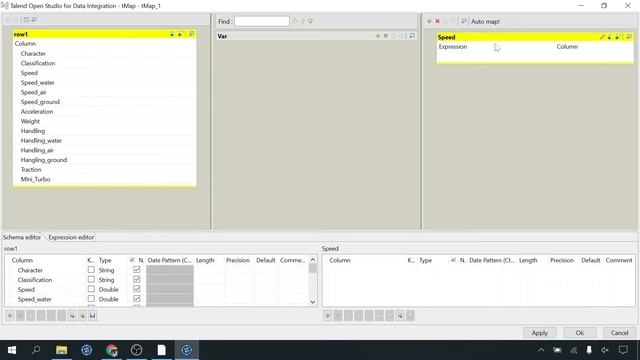Click the Apply button

(540, 333)
